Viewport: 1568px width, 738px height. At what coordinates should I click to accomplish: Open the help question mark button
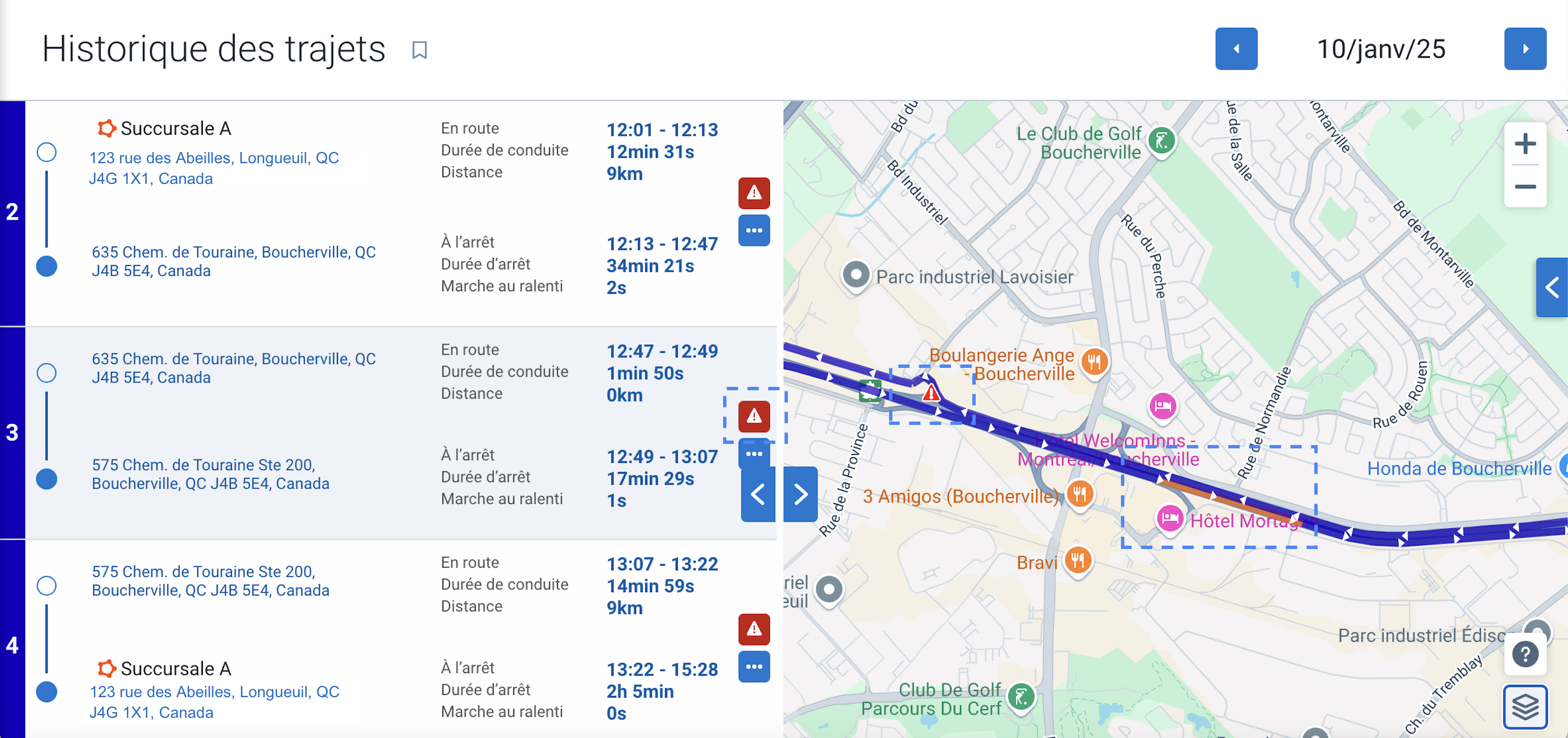point(1525,655)
